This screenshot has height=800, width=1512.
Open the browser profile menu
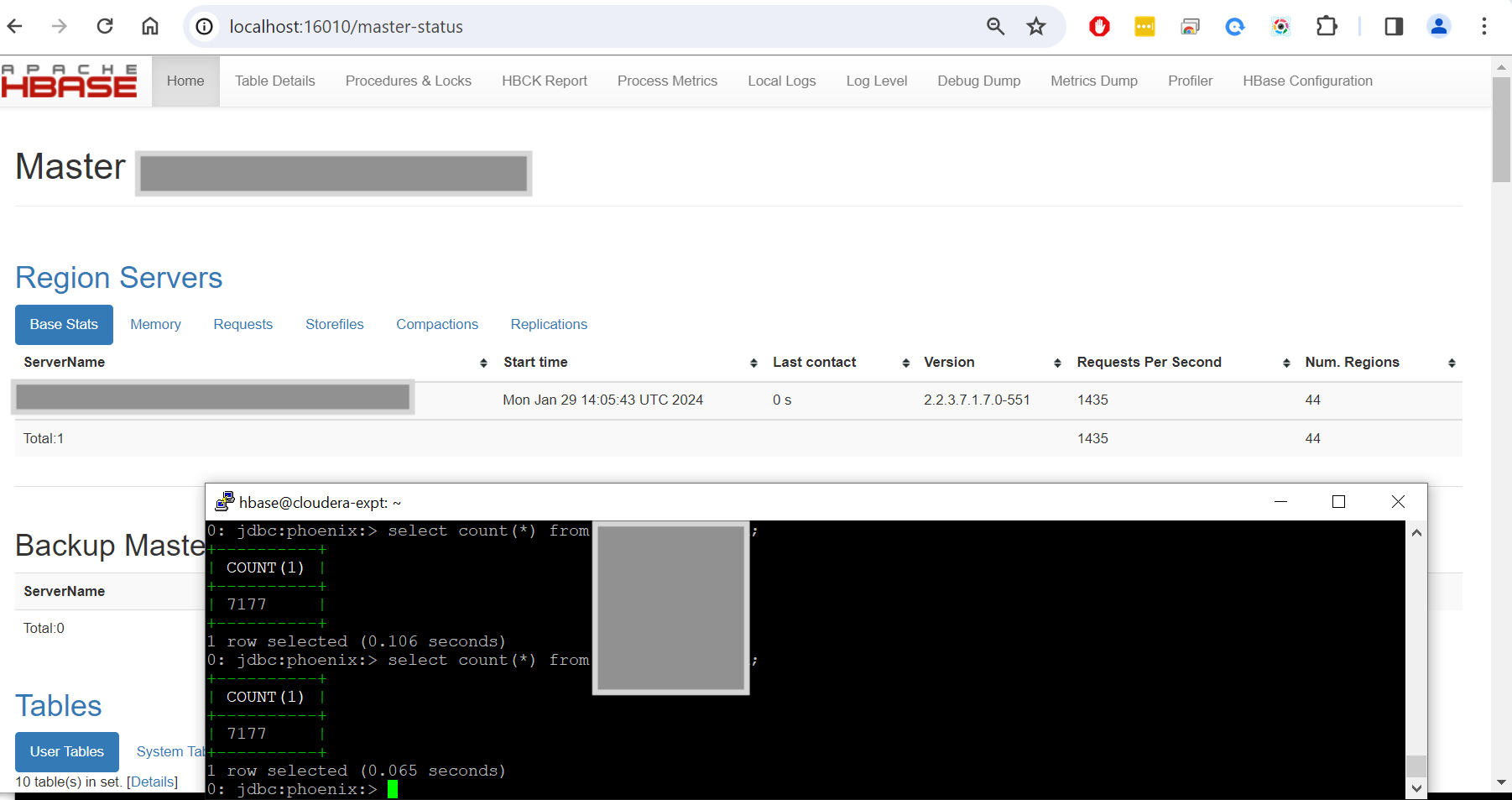click(x=1438, y=26)
